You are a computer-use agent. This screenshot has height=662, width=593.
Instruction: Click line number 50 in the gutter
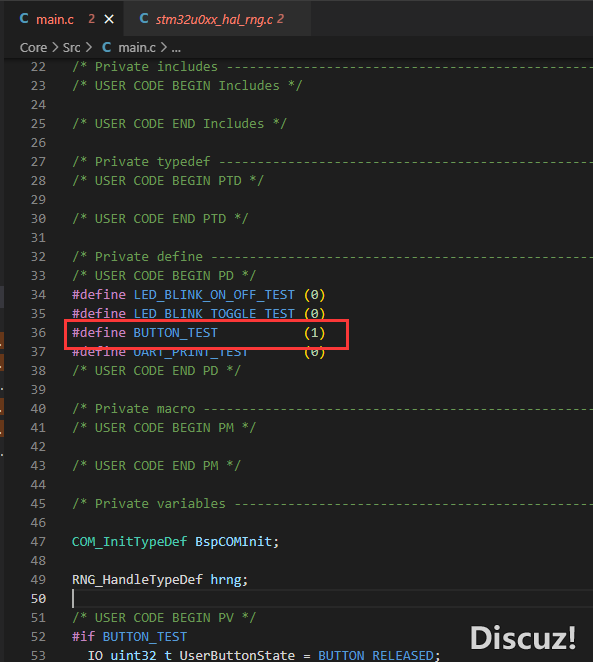(x=38, y=599)
